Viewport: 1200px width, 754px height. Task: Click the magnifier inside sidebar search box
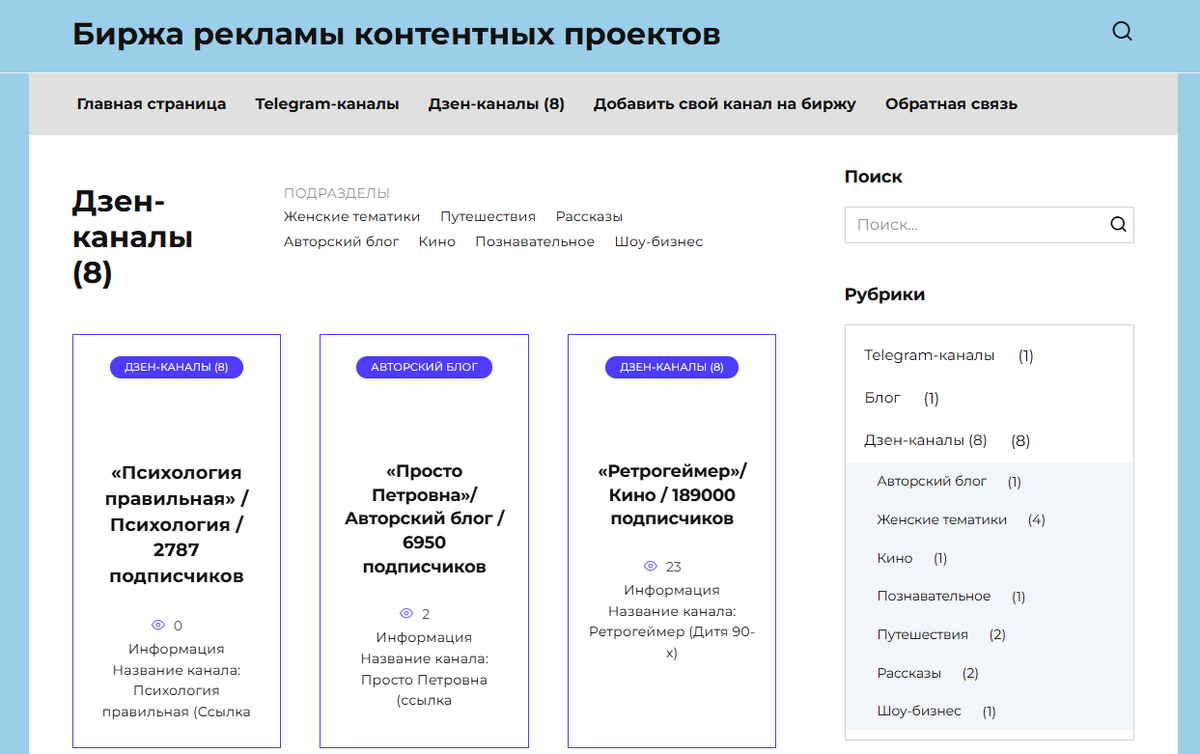pos(1118,224)
